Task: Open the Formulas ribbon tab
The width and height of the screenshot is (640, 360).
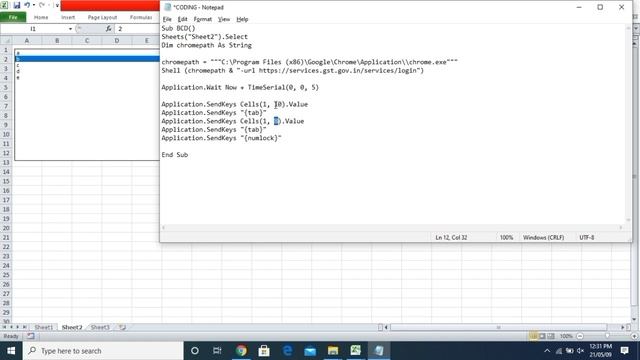Action: coord(141,17)
